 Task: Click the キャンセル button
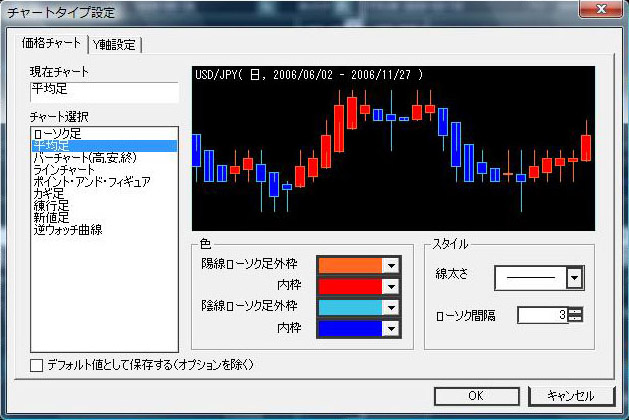pos(571,396)
